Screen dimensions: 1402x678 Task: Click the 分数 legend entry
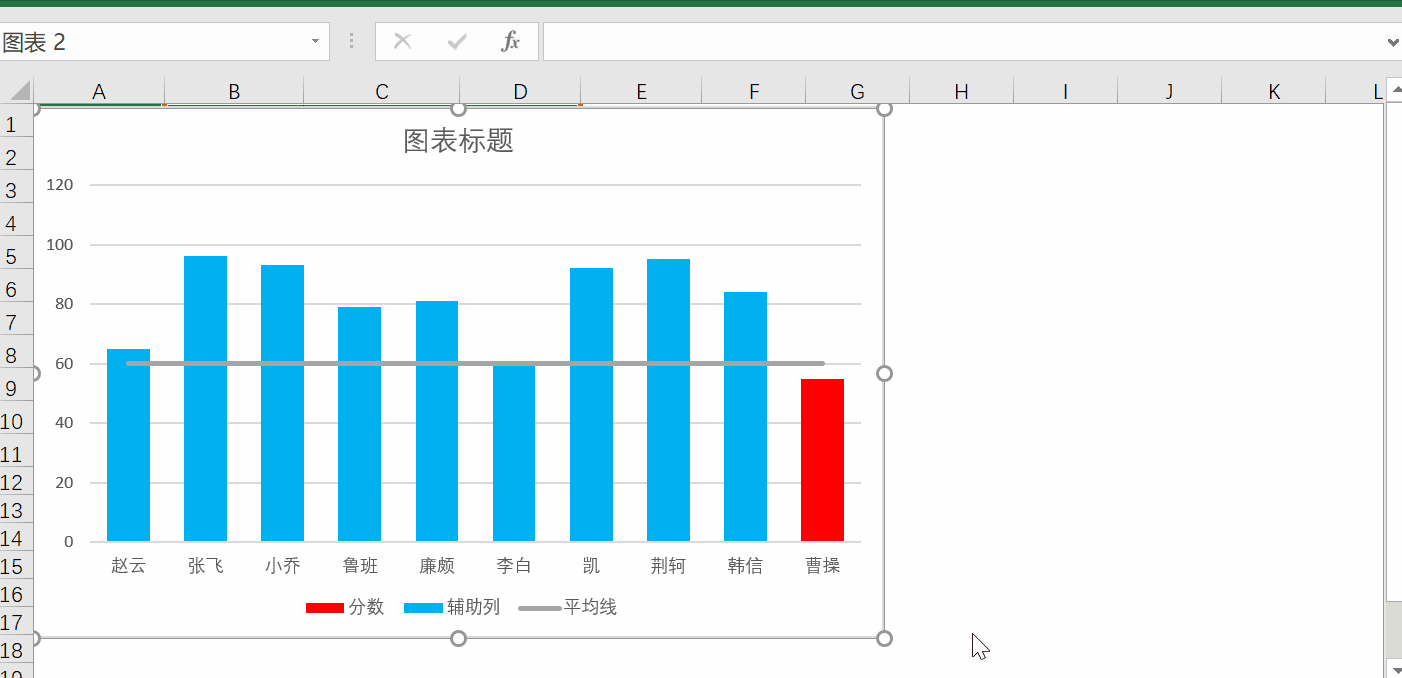[345, 607]
